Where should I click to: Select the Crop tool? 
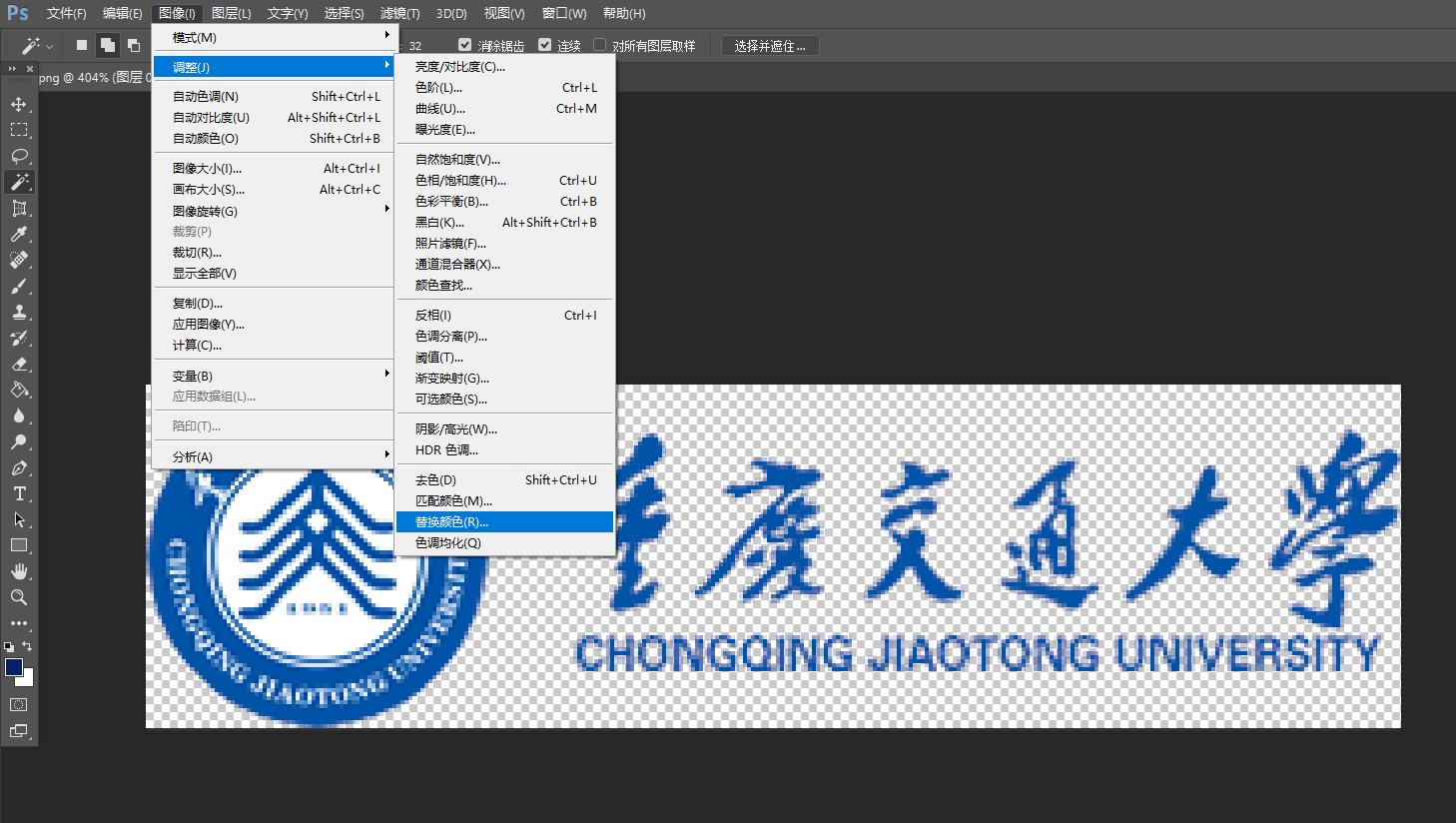pyautogui.click(x=19, y=208)
